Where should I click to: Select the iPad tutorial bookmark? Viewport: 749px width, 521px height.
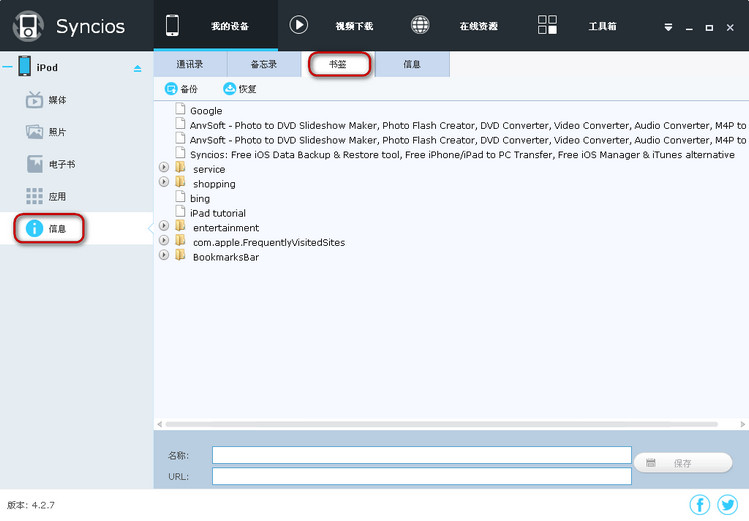[x=218, y=213]
